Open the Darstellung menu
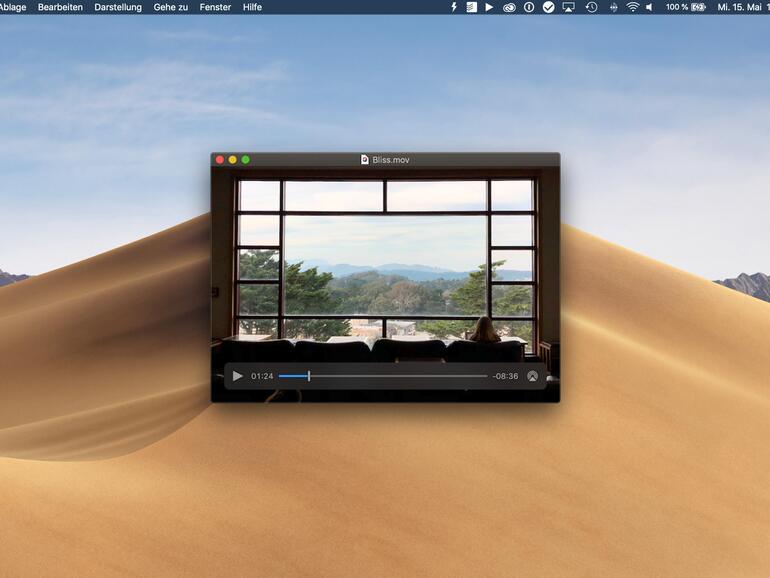770x578 pixels. coord(118,7)
